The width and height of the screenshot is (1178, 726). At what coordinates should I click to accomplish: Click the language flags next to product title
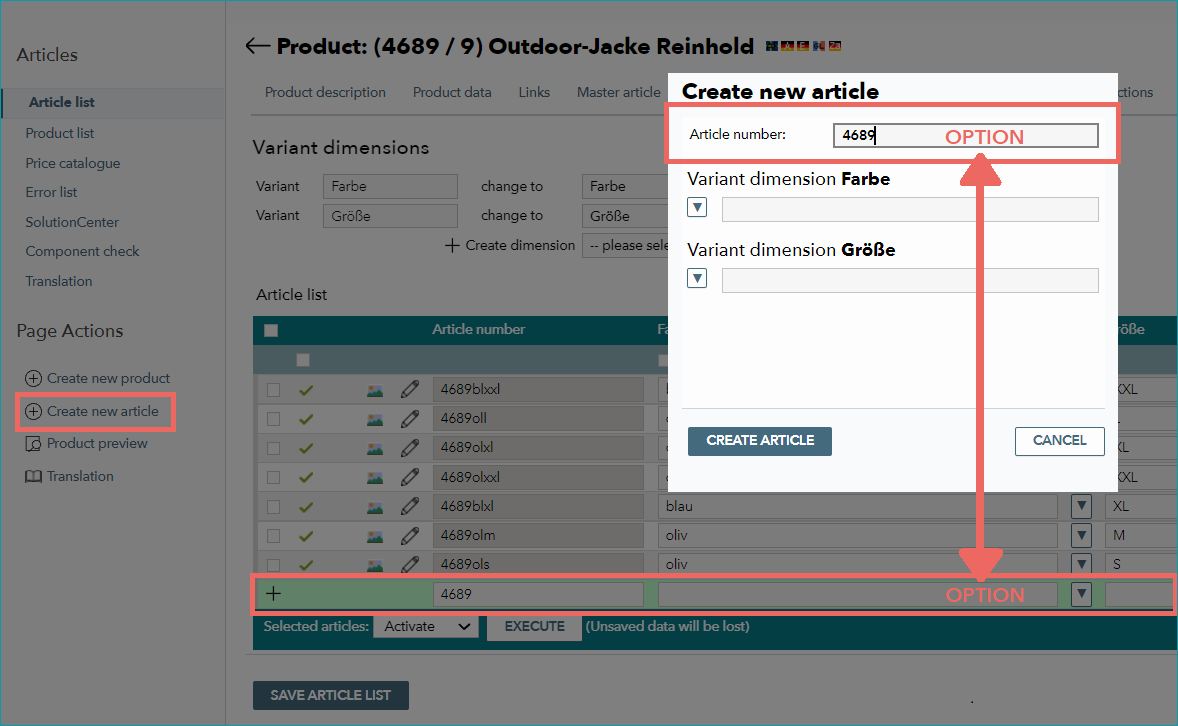click(803, 46)
